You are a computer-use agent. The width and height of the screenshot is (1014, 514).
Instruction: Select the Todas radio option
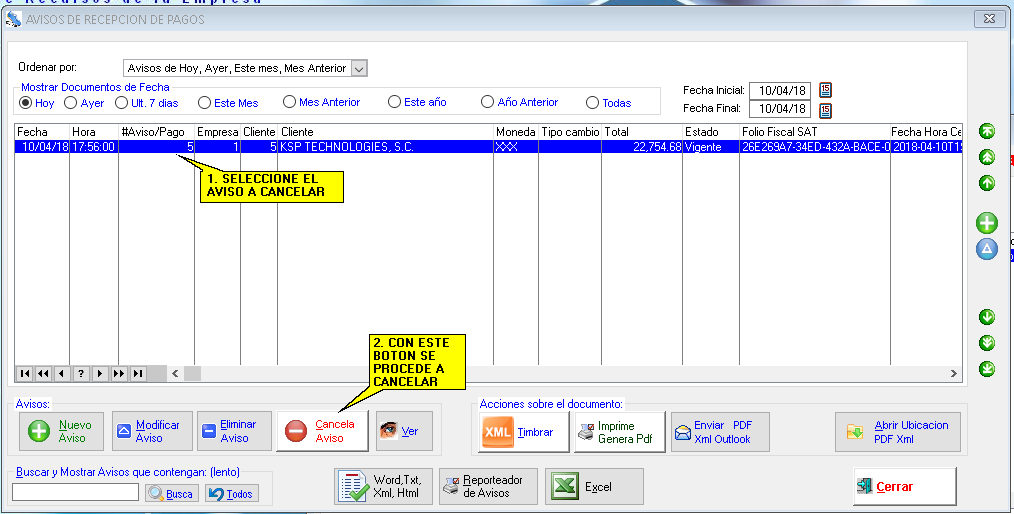point(593,102)
